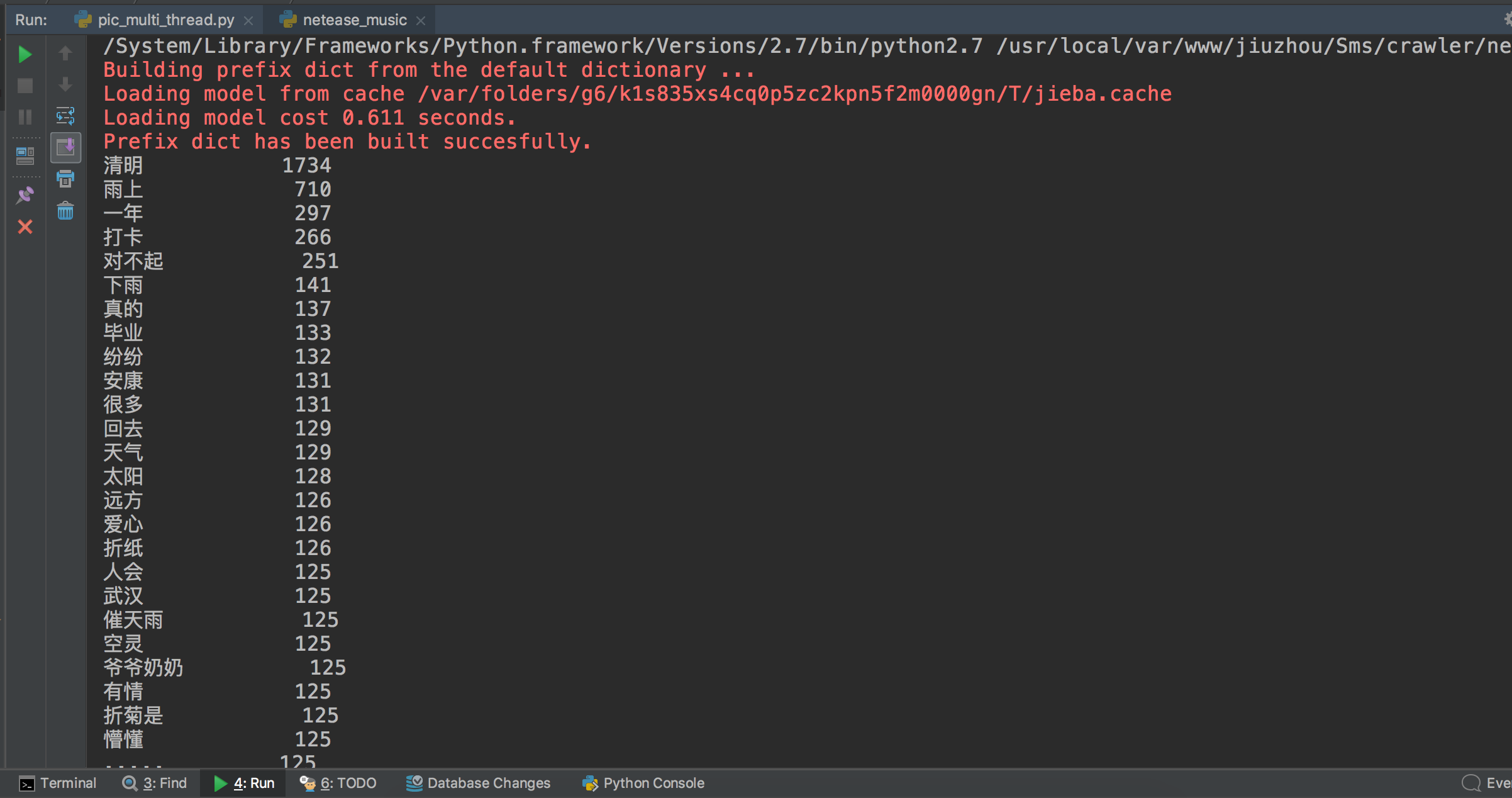Click the Stop process square icon

[x=25, y=86]
